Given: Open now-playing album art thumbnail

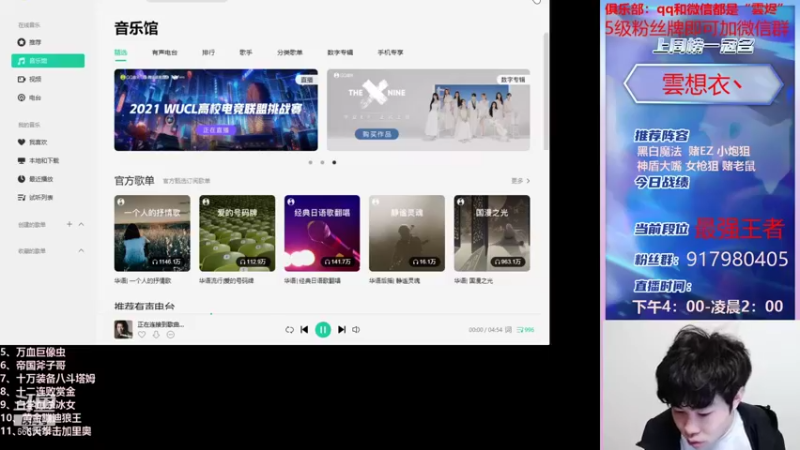Looking at the screenshot, I should point(123,330).
